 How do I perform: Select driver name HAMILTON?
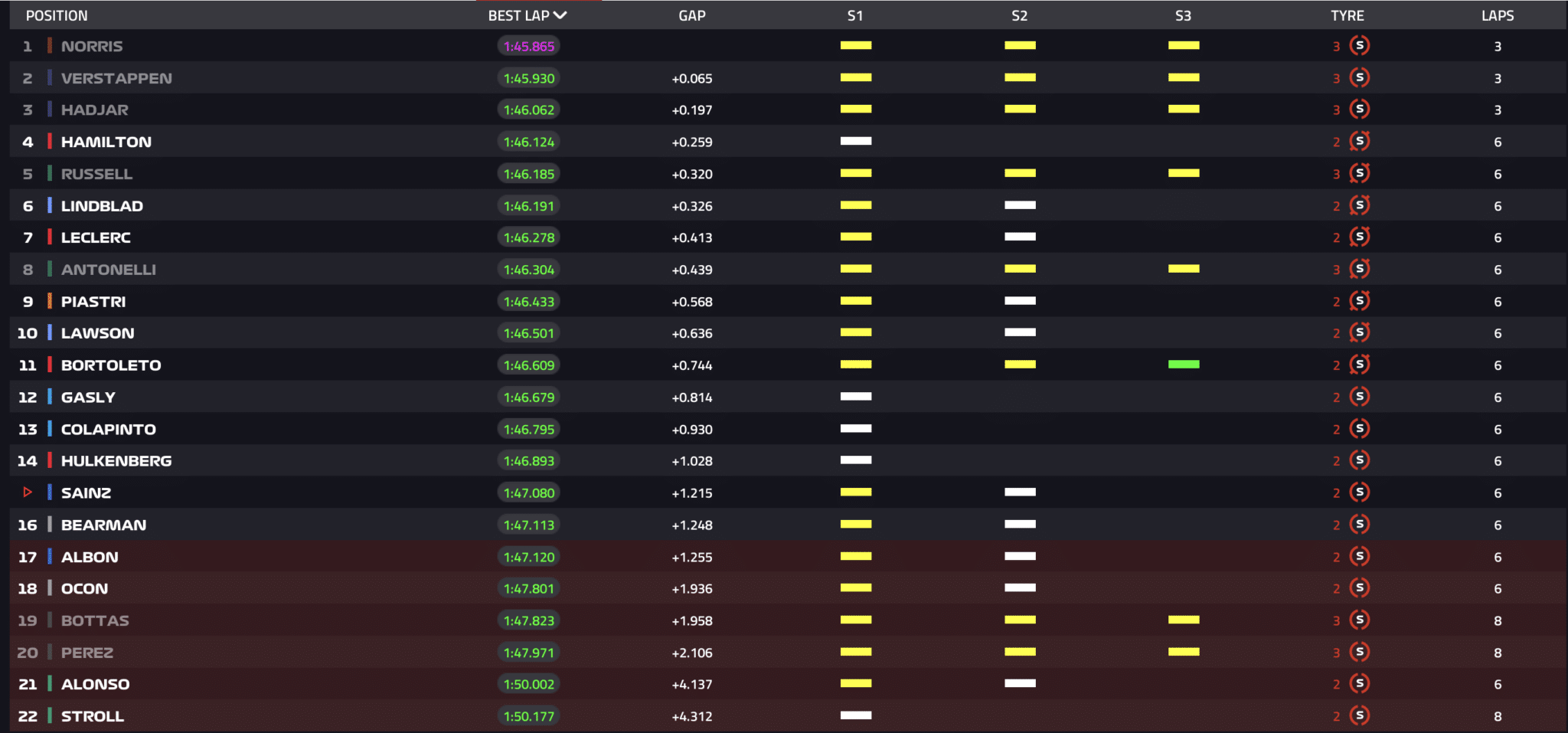pos(106,142)
